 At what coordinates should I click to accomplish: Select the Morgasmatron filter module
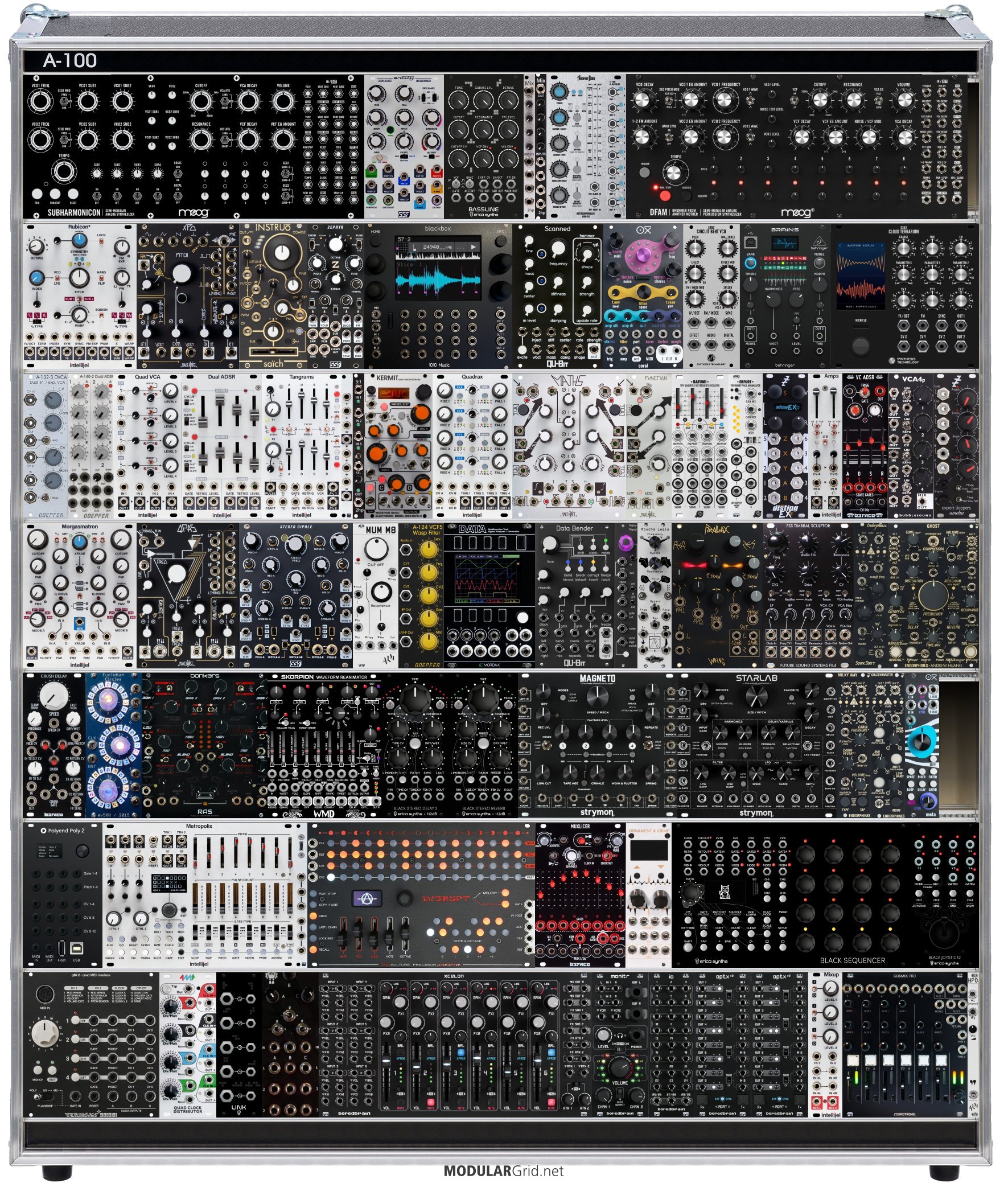click(79, 596)
